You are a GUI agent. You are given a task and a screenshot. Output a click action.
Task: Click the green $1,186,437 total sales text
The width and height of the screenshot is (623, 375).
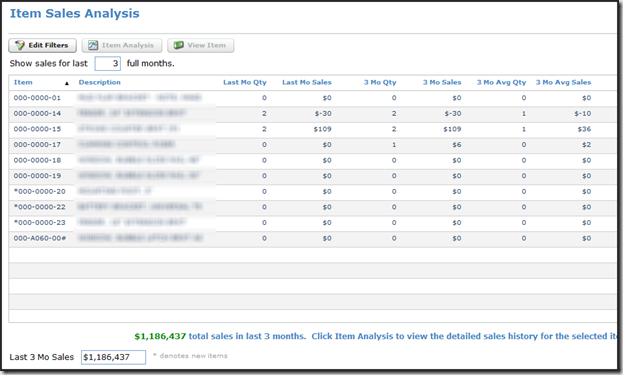point(160,336)
